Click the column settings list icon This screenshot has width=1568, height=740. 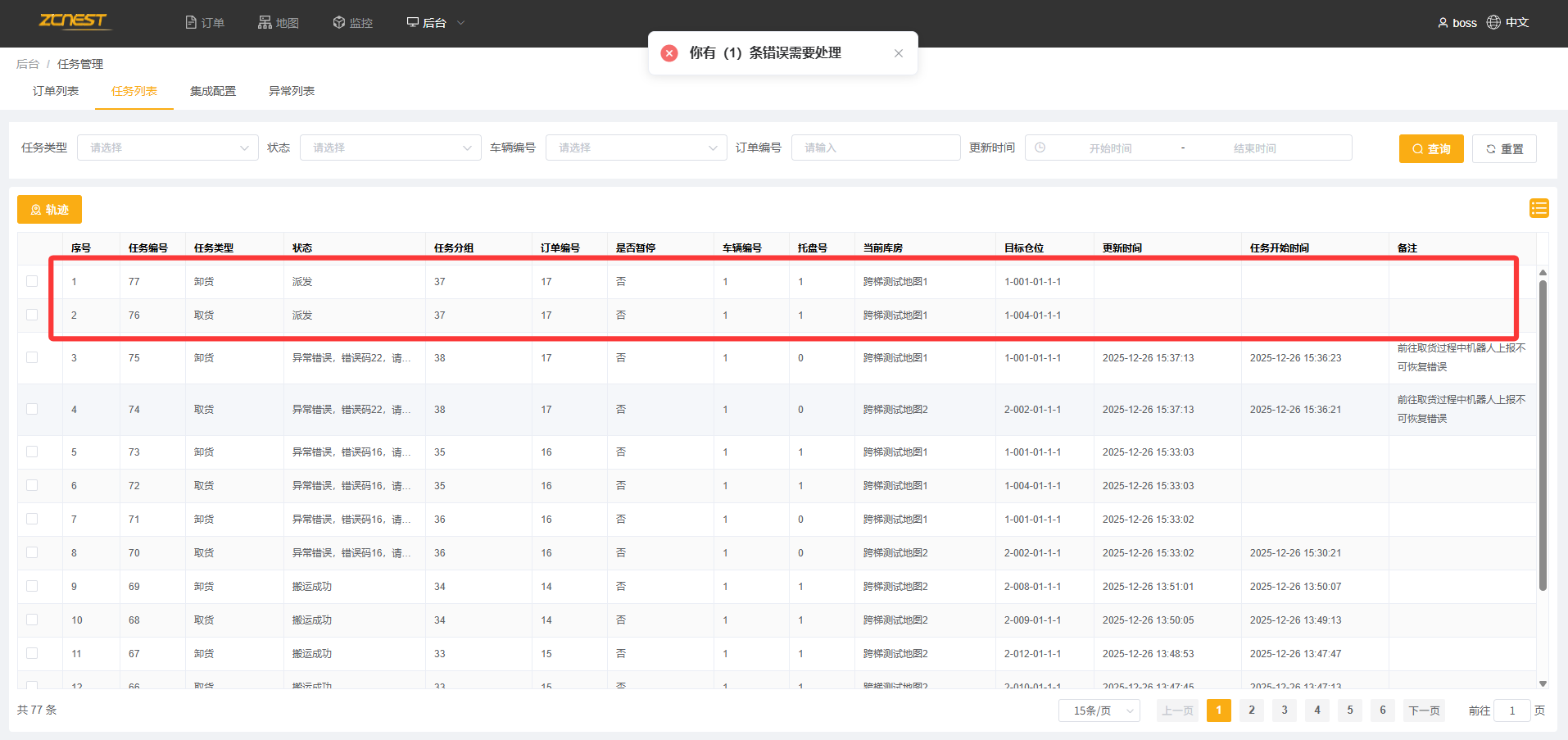click(1539, 208)
